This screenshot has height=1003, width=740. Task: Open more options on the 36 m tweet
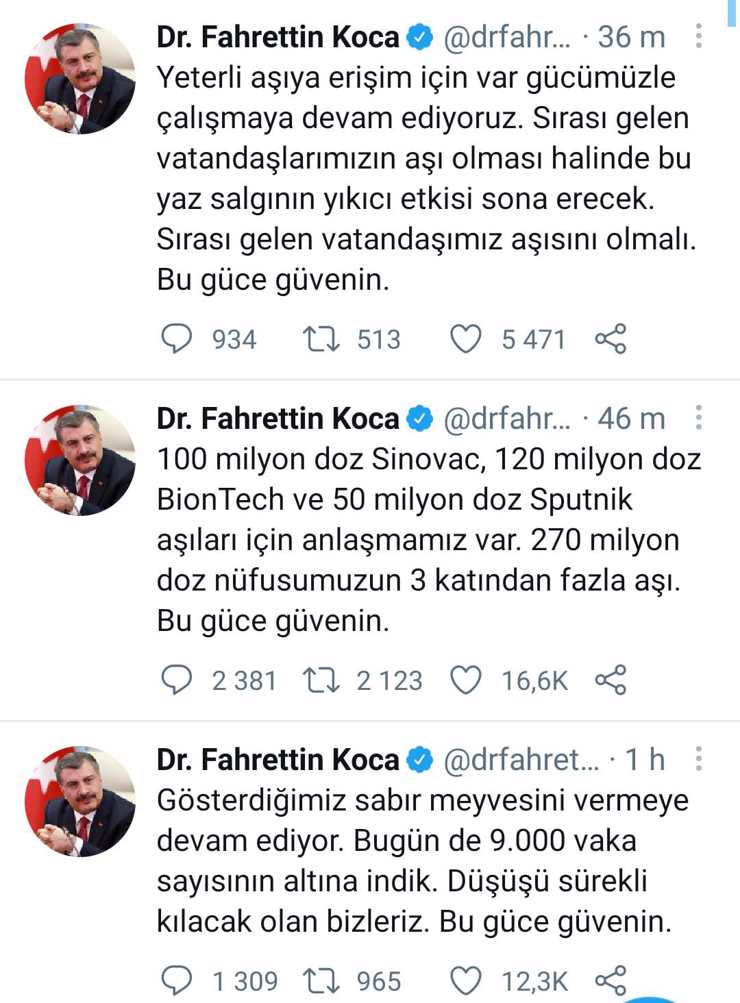click(699, 37)
